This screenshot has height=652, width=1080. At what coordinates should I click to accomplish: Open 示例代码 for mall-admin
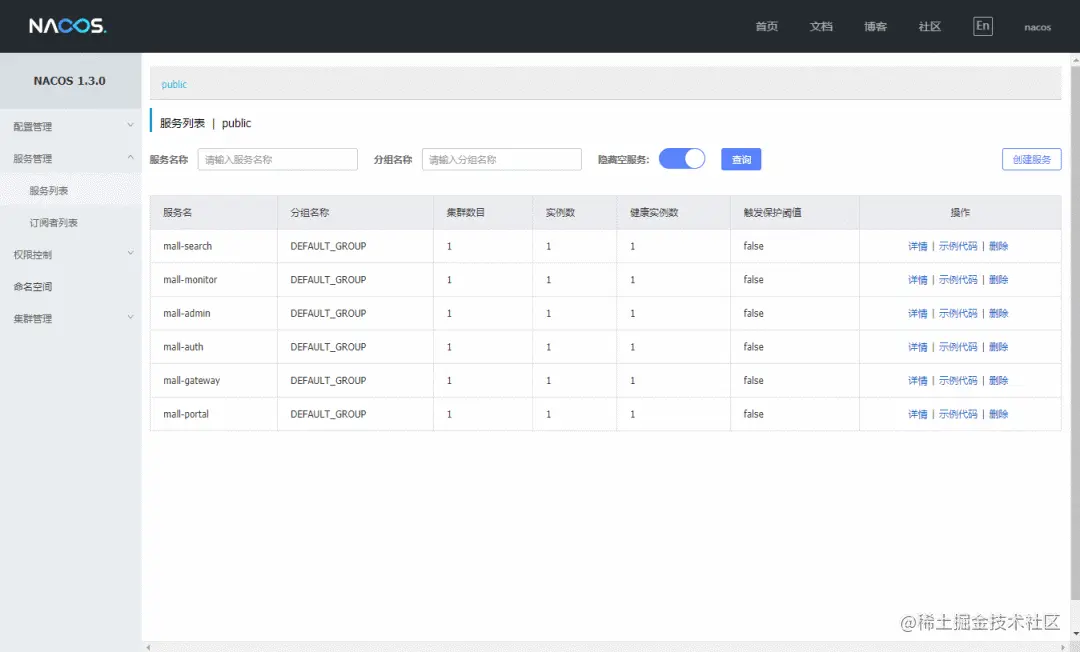point(958,313)
